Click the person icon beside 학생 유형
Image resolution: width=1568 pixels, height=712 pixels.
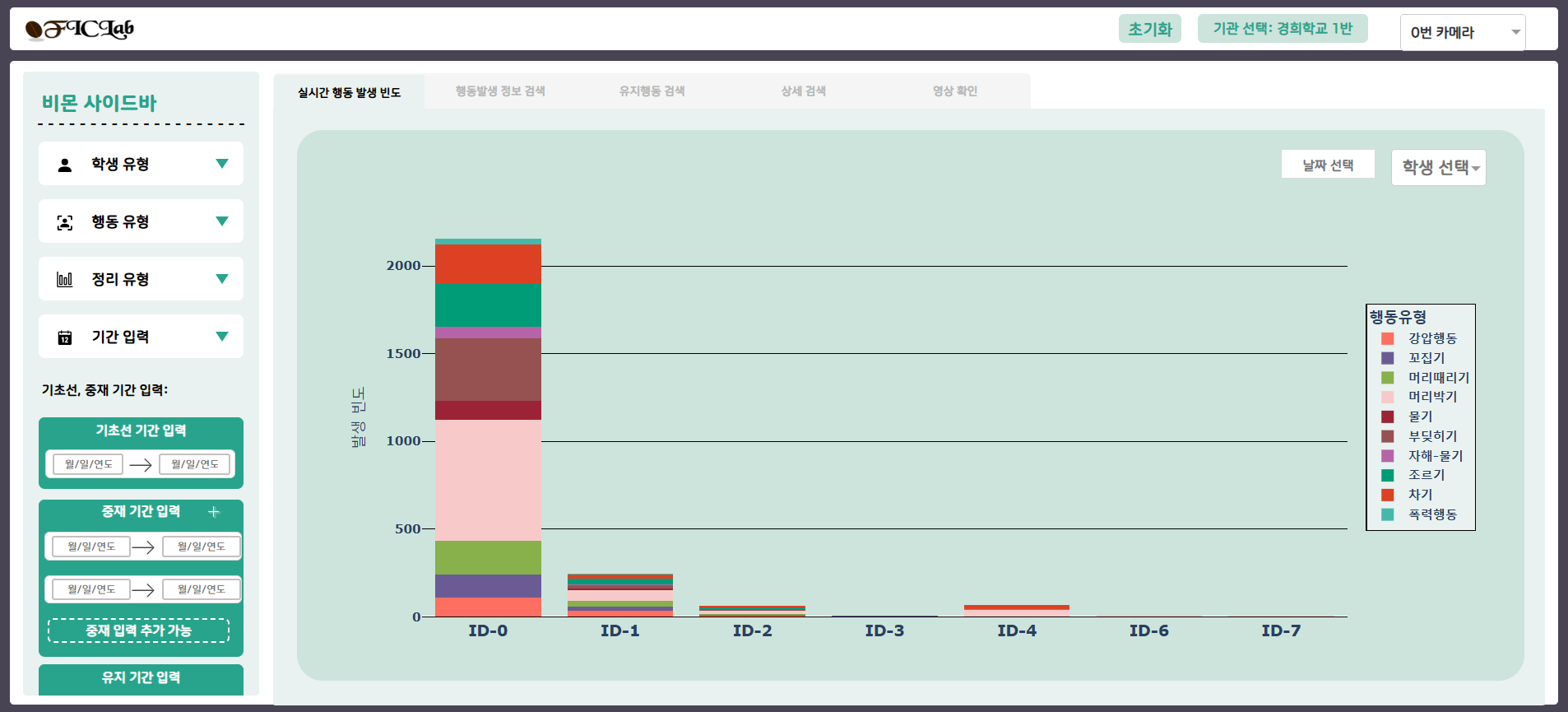point(65,165)
